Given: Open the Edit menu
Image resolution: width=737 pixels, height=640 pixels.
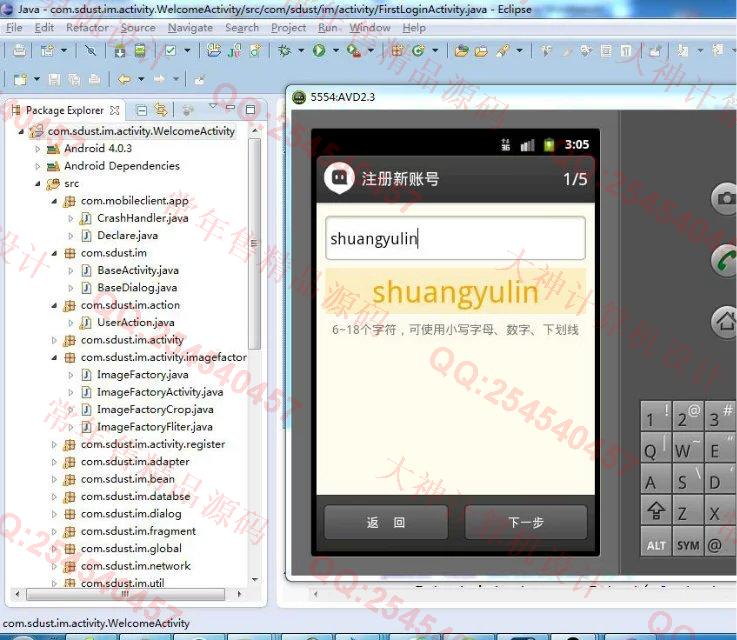Looking at the screenshot, I should 44,28.
